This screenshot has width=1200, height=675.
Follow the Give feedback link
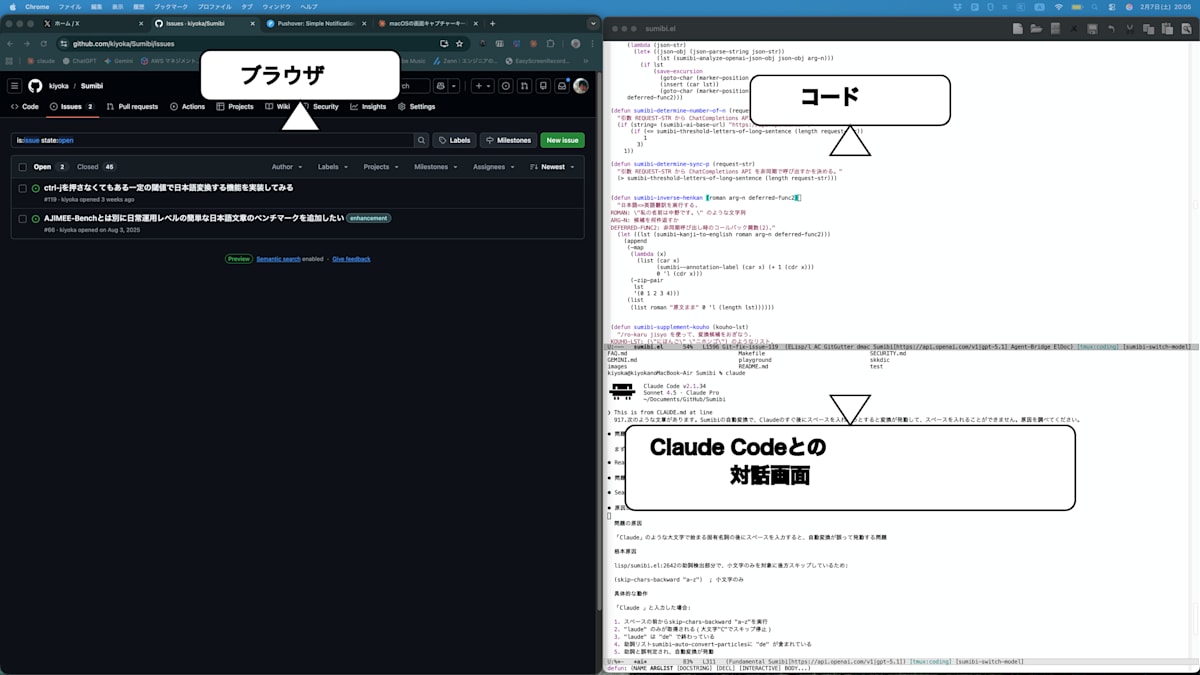[351, 259]
